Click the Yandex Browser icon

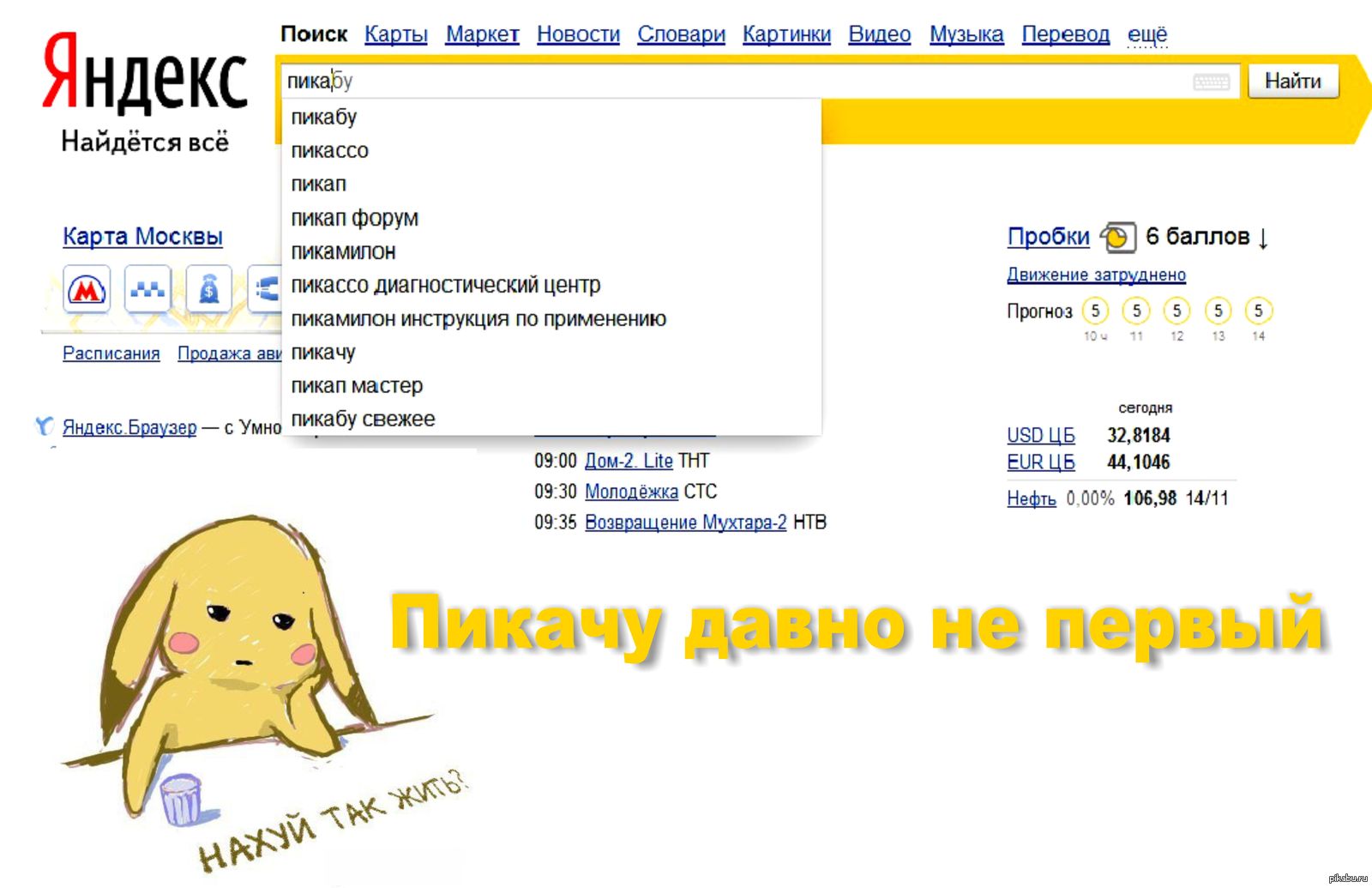coord(45,426)
